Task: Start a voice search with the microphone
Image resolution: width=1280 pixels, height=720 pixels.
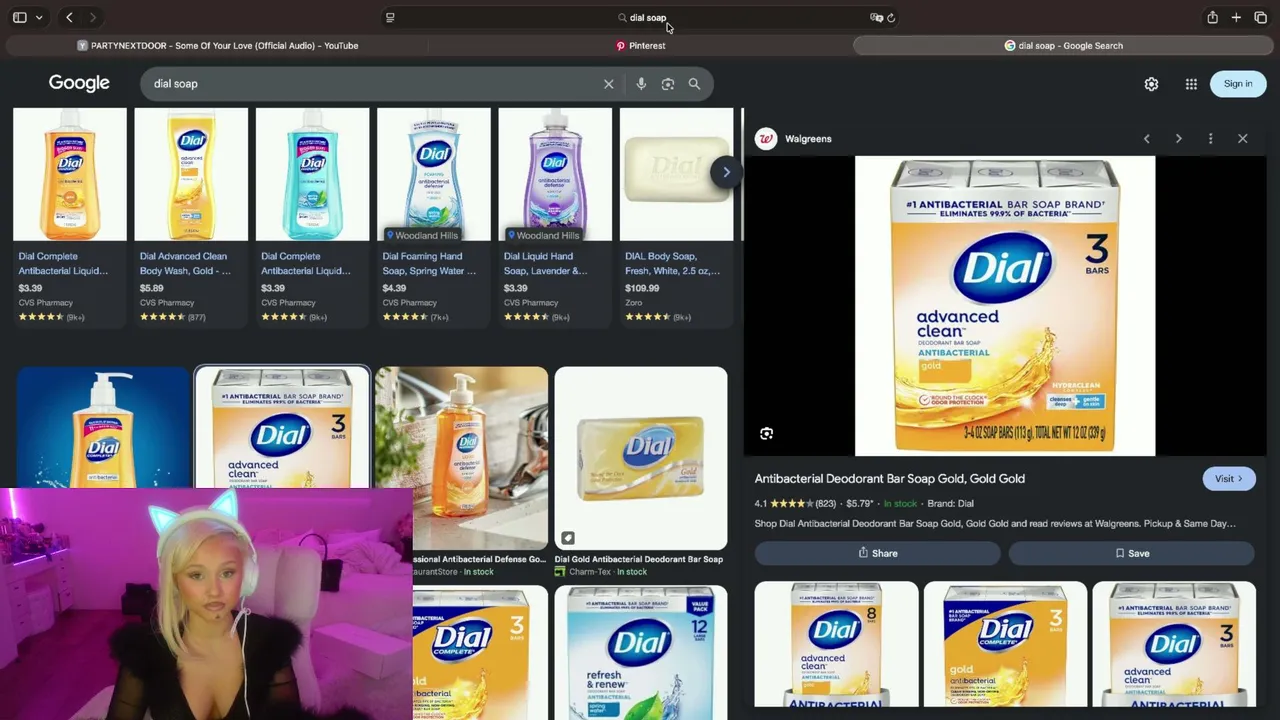Action: pyautogui.click(x=641, y=84)
